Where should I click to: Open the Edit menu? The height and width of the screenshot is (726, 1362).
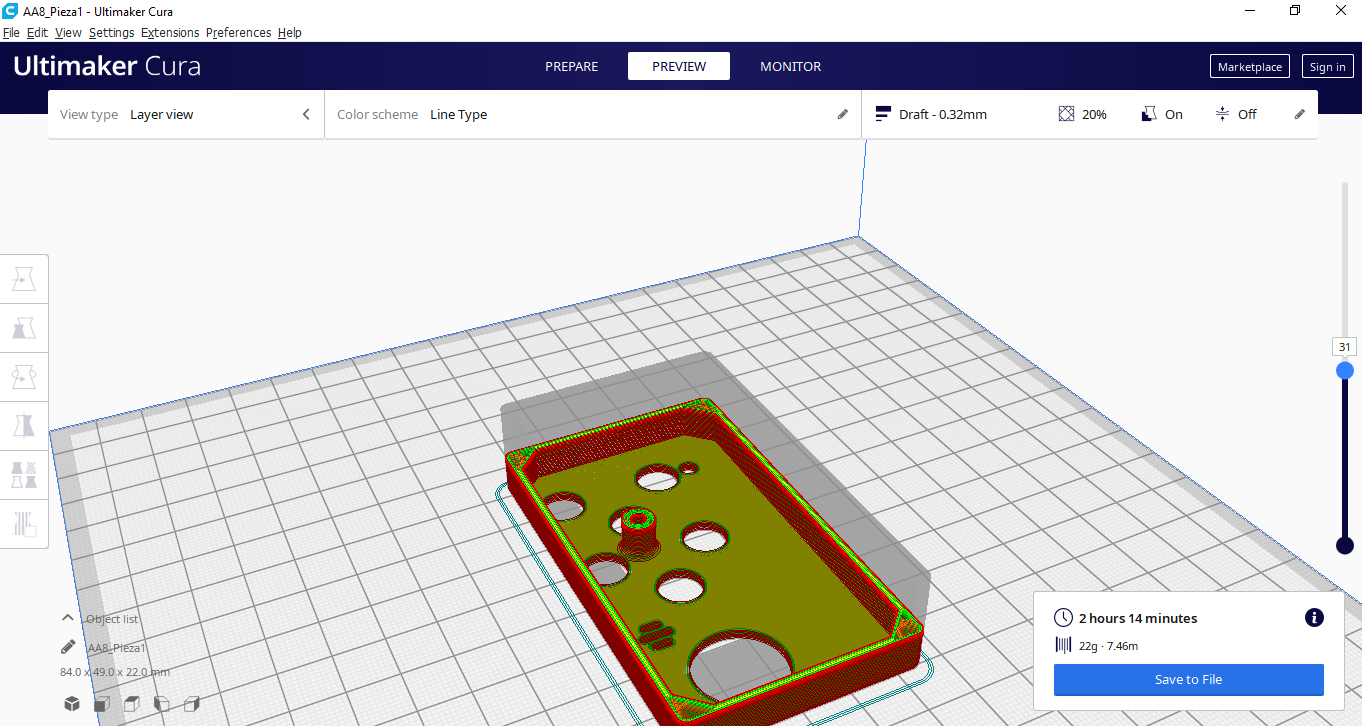[37, 33]
